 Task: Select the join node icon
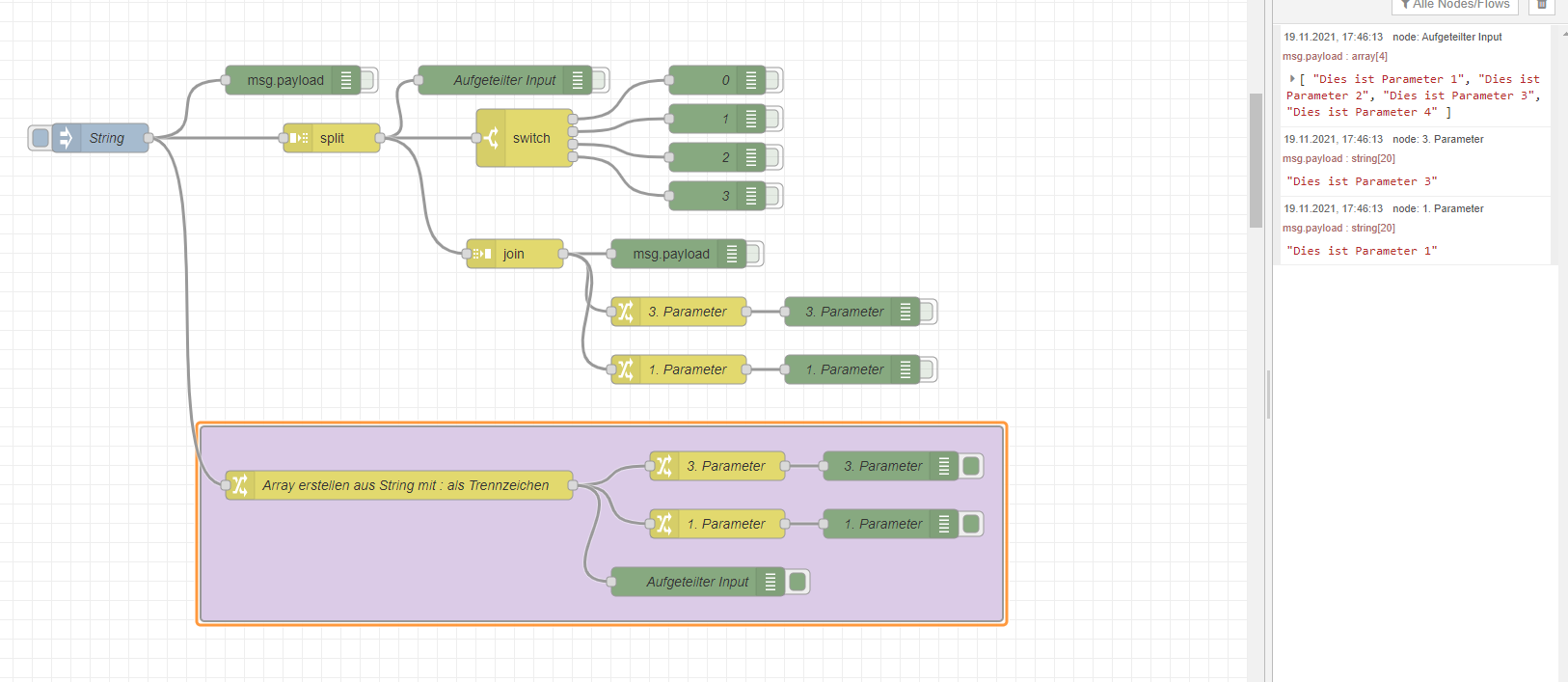click(x=482, y=254)
